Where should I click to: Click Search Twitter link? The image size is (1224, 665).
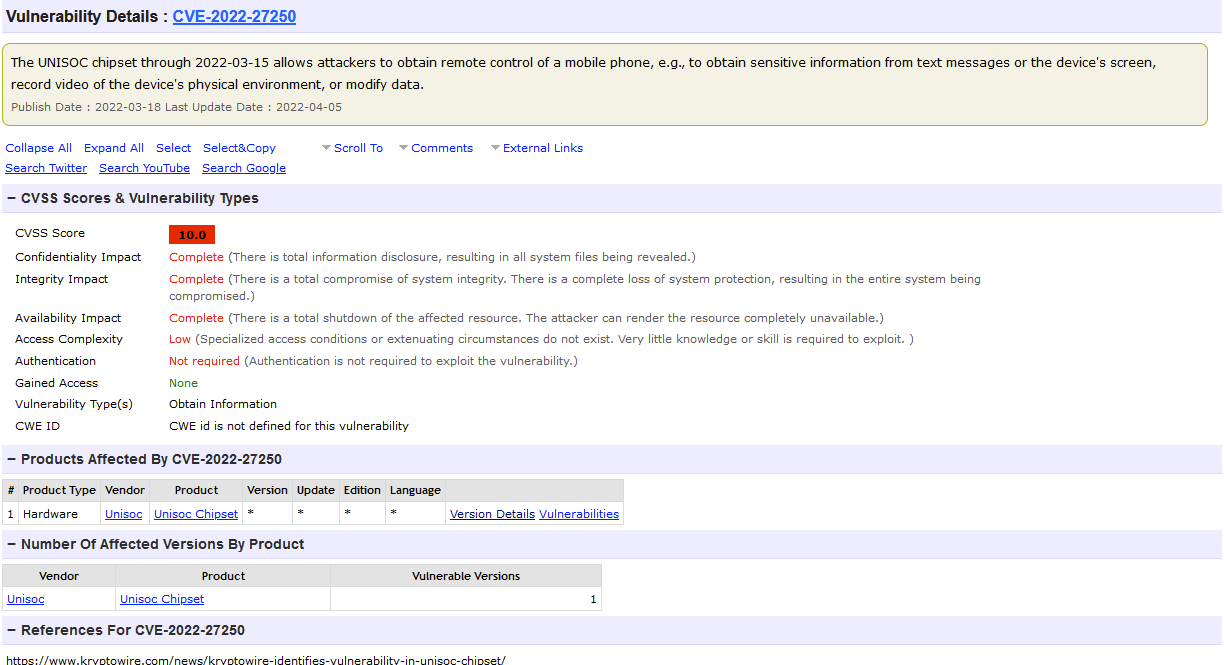(x=46, y=168)
